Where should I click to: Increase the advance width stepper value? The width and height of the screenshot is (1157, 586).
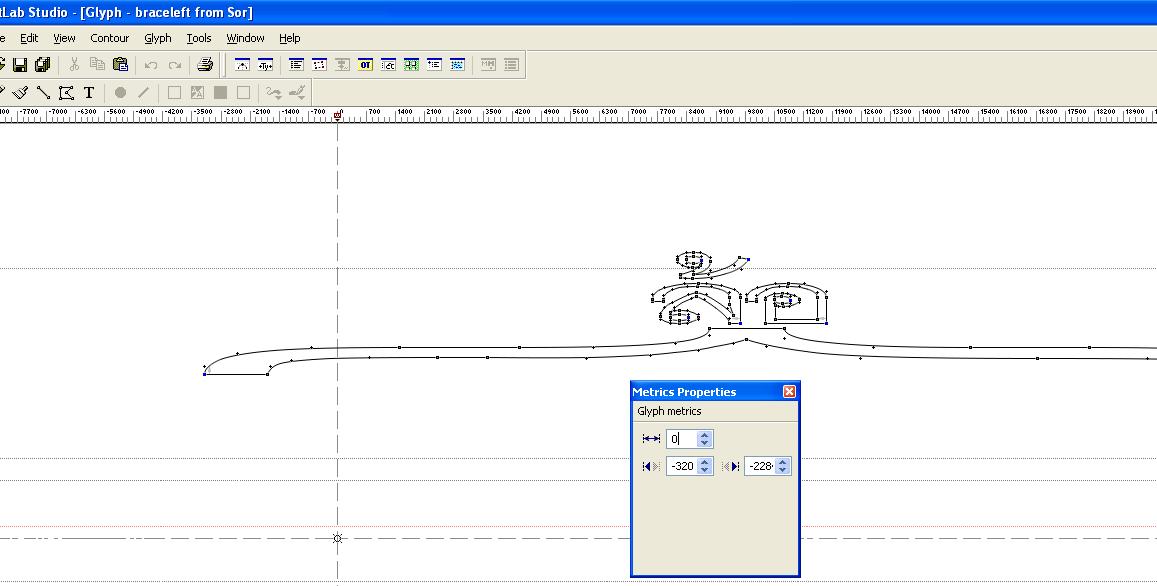click(x=705, y=435)
